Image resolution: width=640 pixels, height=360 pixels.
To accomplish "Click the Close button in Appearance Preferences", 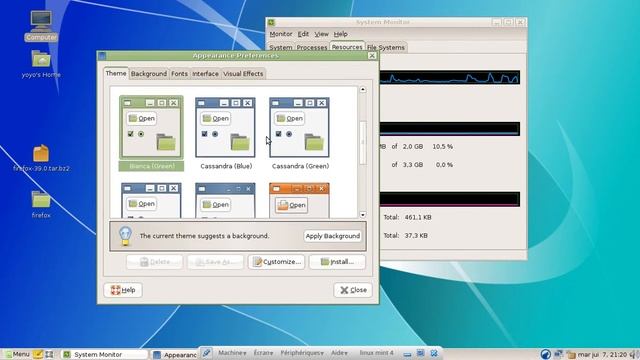I will (353, 290).
